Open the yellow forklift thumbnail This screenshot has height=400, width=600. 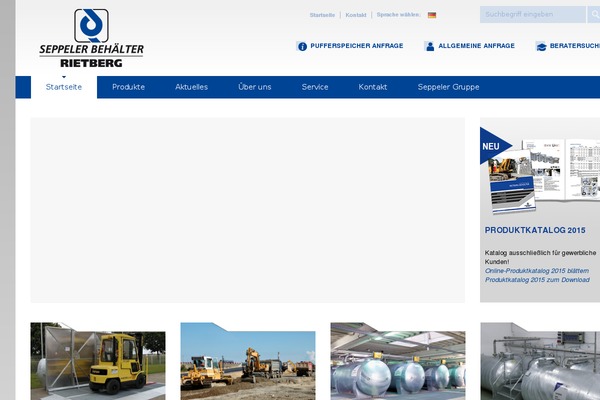pos(98,361)
